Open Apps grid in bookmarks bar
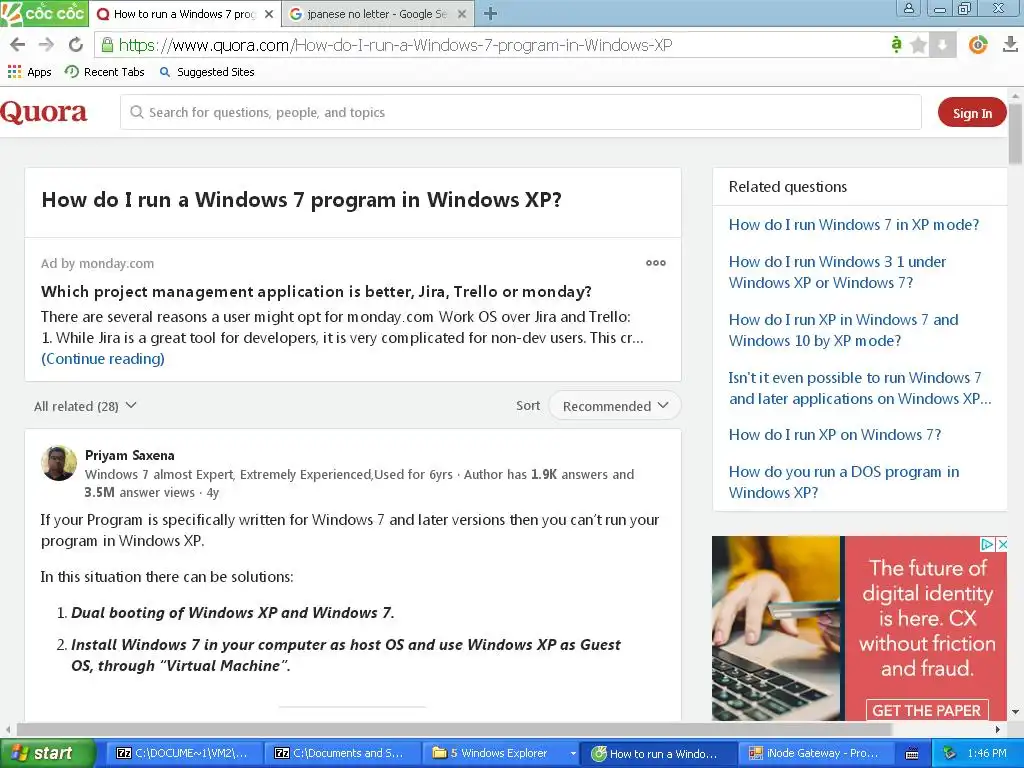 click(29, 72)
